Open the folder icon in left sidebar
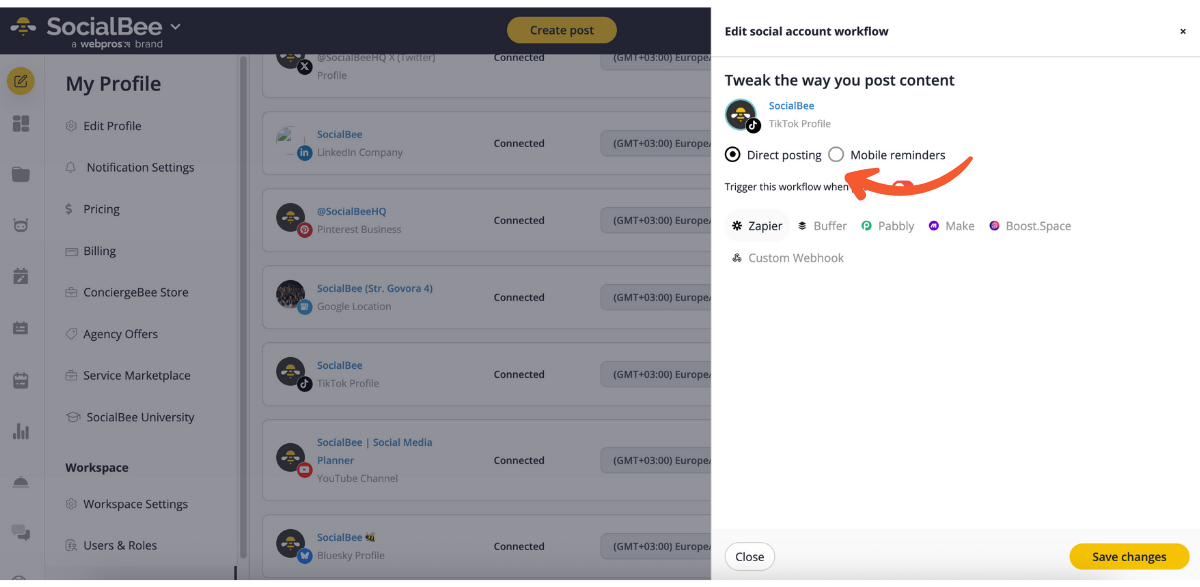This screenshot has height=587, width=1200. pyautogui.click(x=21, y=175)
